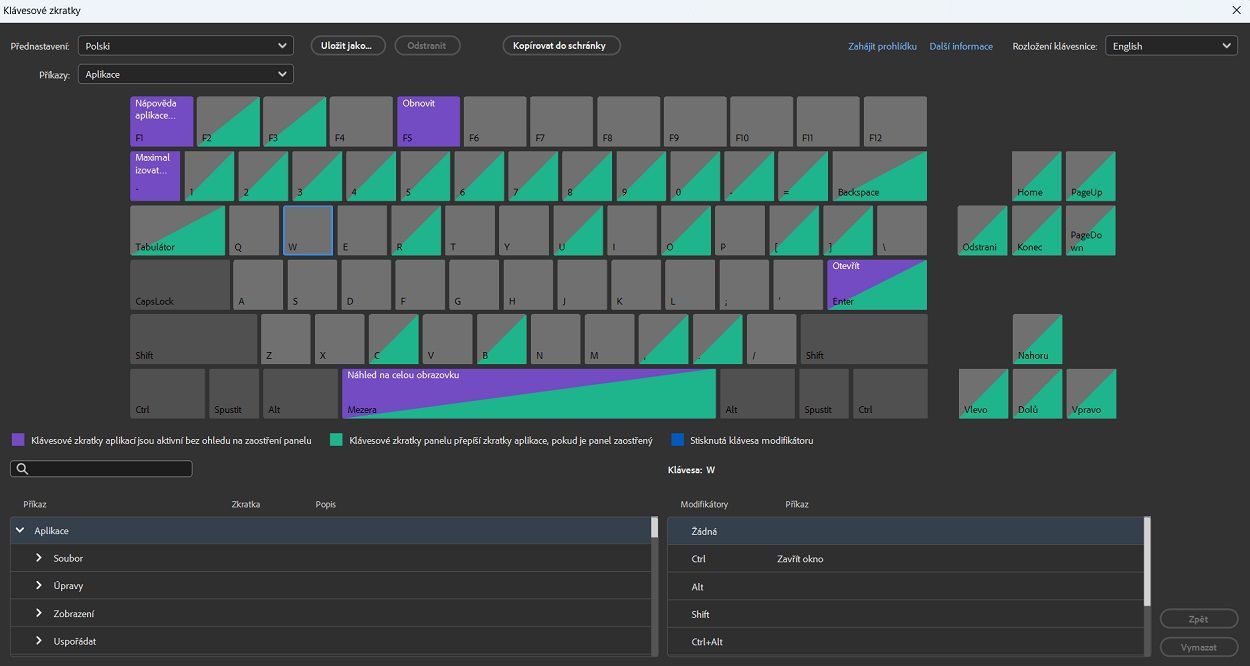Click the B key
Image resolution: width=1250 pixels, height=666 pixels.
[x=502, y=339]
